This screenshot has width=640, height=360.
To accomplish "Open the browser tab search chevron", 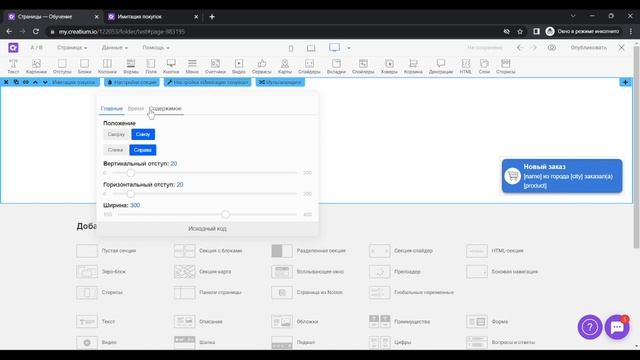I will click(x=573, y=16).
